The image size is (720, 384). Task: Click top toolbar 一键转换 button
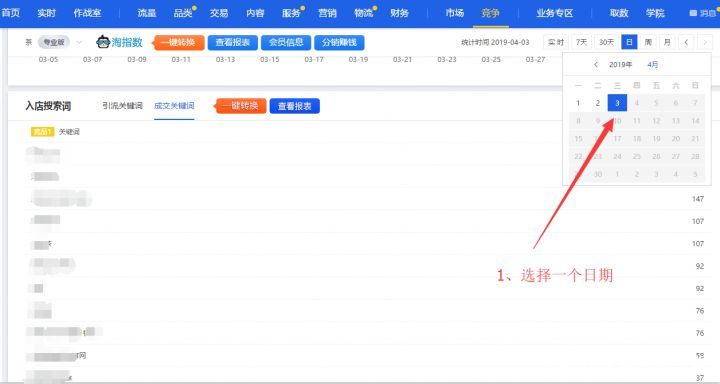pos(179,42)
